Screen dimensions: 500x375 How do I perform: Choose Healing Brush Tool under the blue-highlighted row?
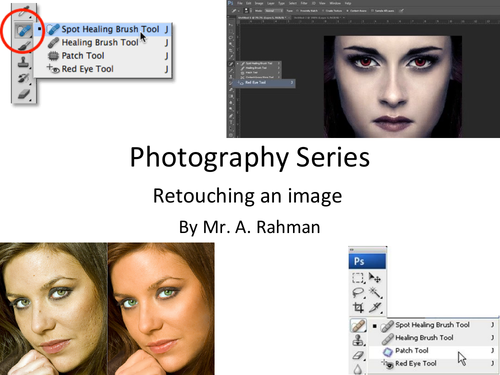tap(103, 42)
